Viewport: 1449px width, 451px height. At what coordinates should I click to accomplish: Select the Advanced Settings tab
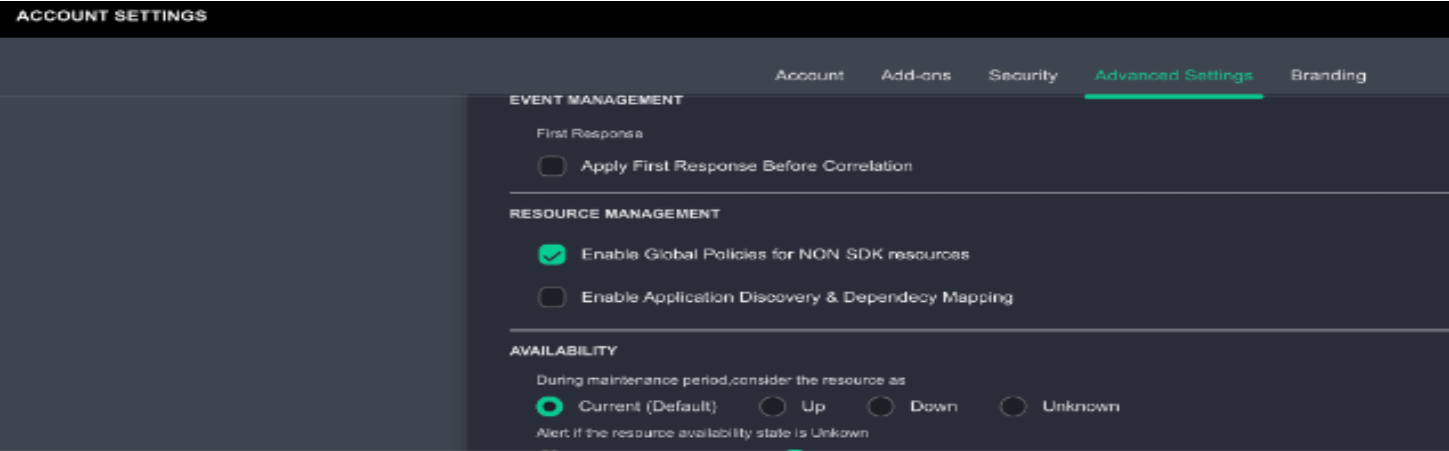[1174, 75]
